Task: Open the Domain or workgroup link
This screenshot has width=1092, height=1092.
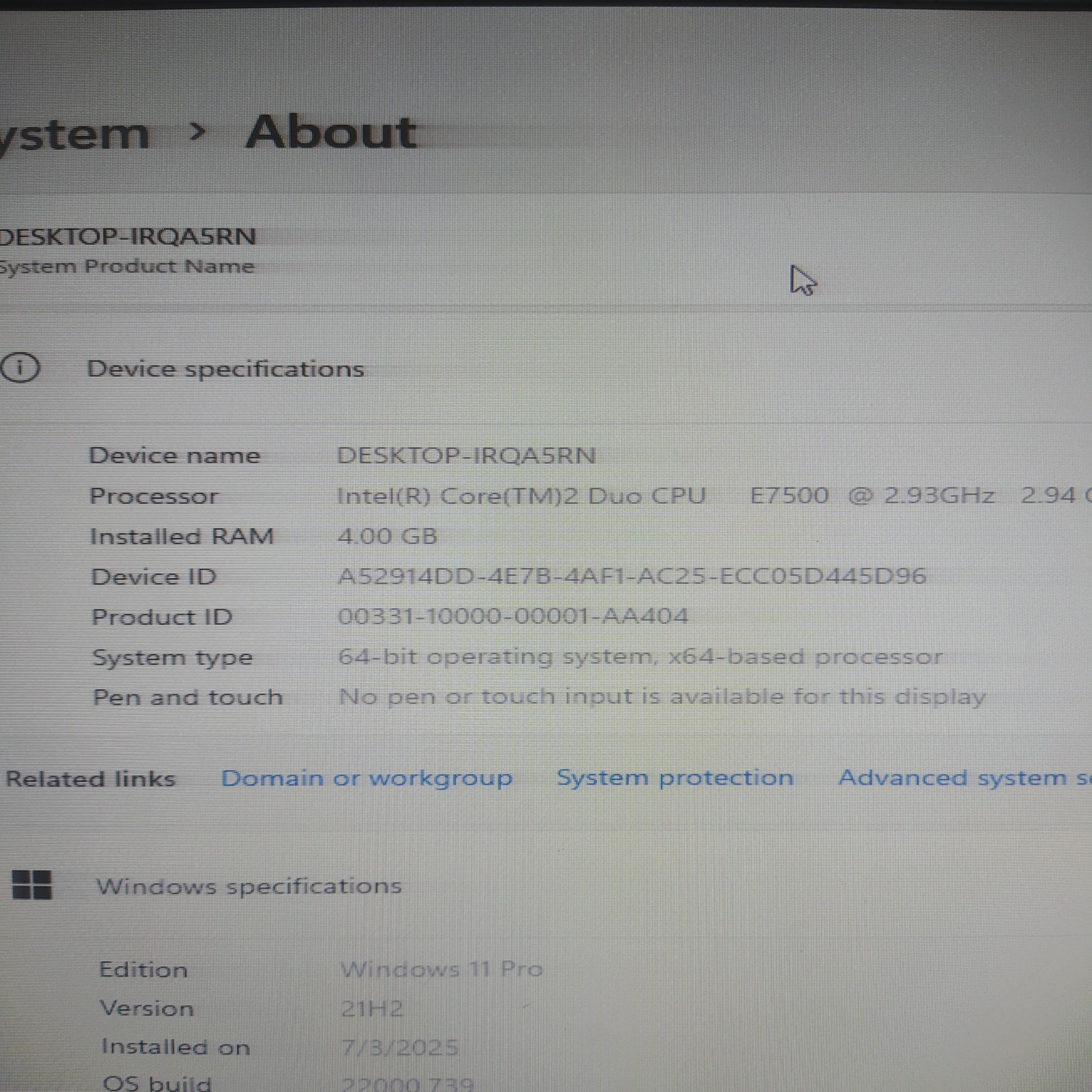Action: (367, 779)
